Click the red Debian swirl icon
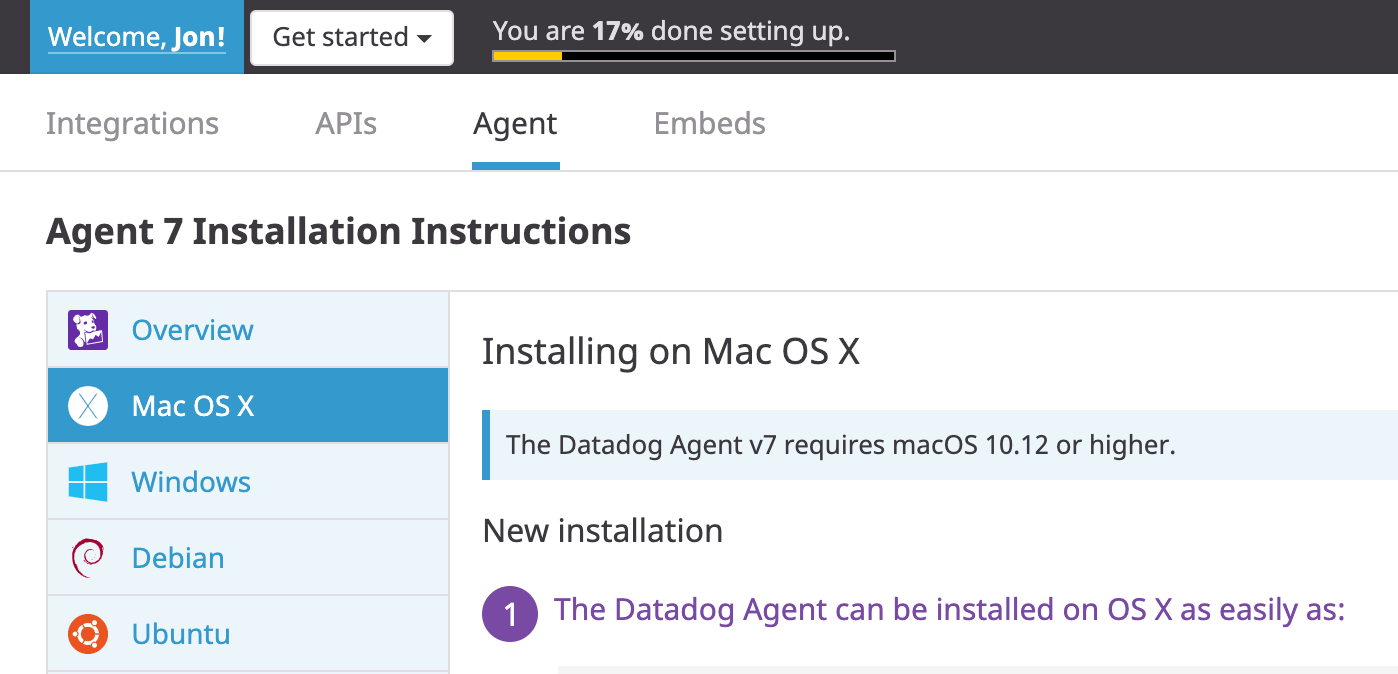1398x674 pixels. [88, 558]
